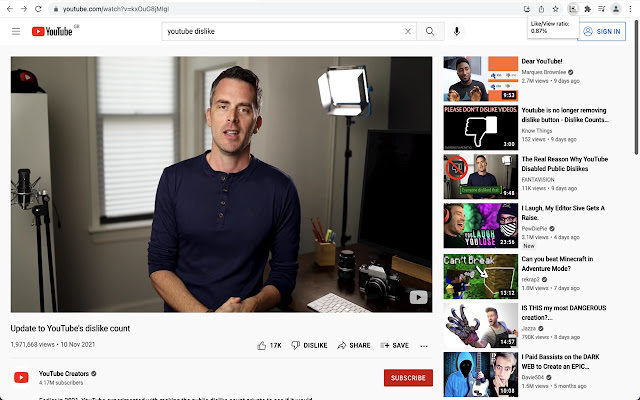Open the YouTube Creators channel name link
The width and height of the screenshot is (640, 400).
[x=64, y=373]
